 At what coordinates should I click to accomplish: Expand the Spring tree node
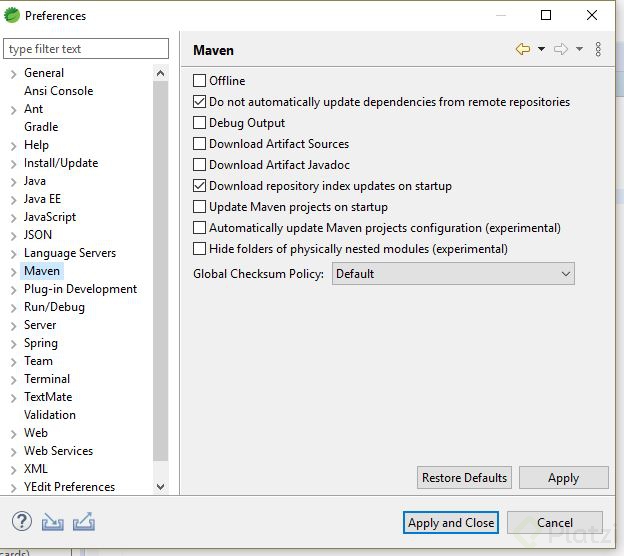13,344
